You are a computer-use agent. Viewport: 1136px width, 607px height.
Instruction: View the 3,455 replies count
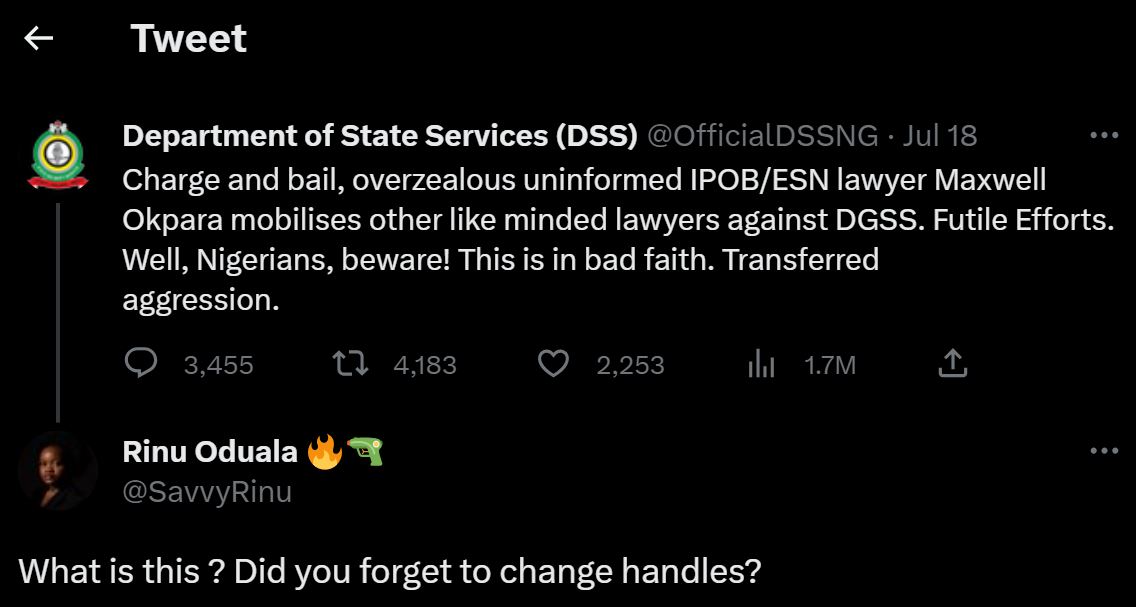coord(218,366)
